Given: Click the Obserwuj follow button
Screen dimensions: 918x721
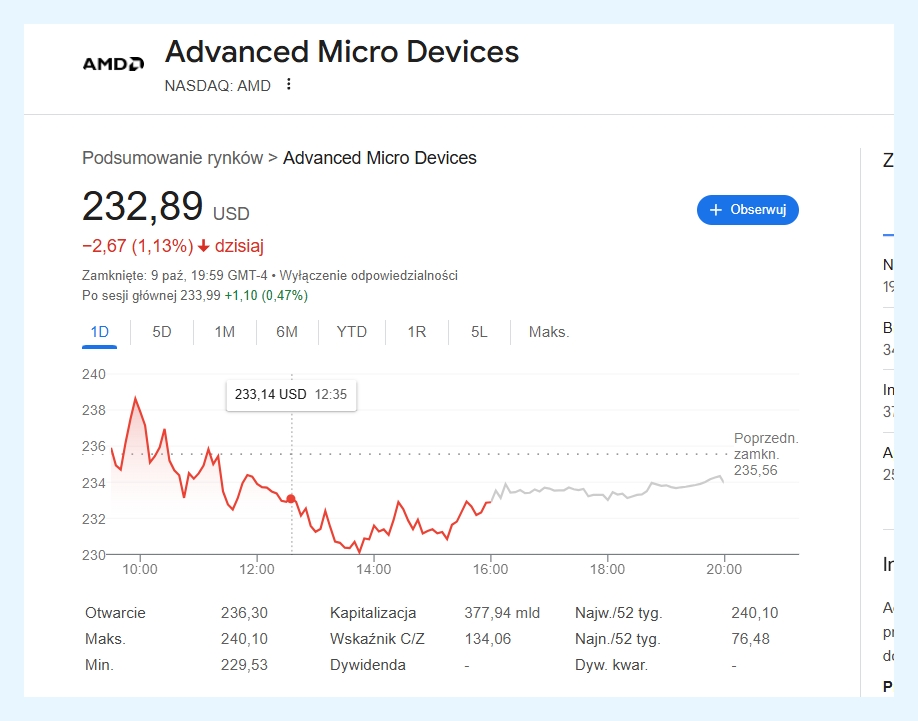Looking at the screenshot, I should (747, 210).
